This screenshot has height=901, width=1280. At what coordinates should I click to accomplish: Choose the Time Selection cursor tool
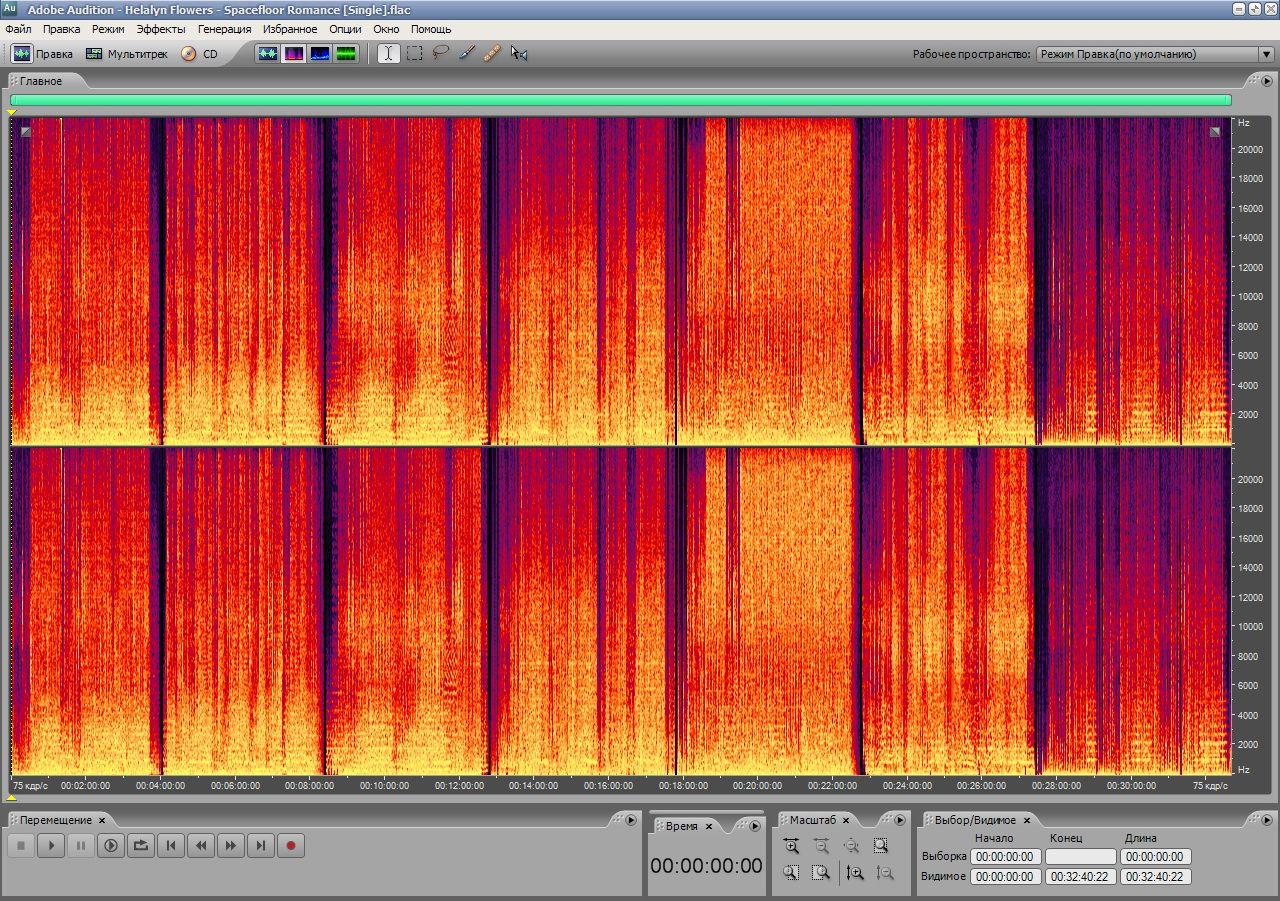389,54
